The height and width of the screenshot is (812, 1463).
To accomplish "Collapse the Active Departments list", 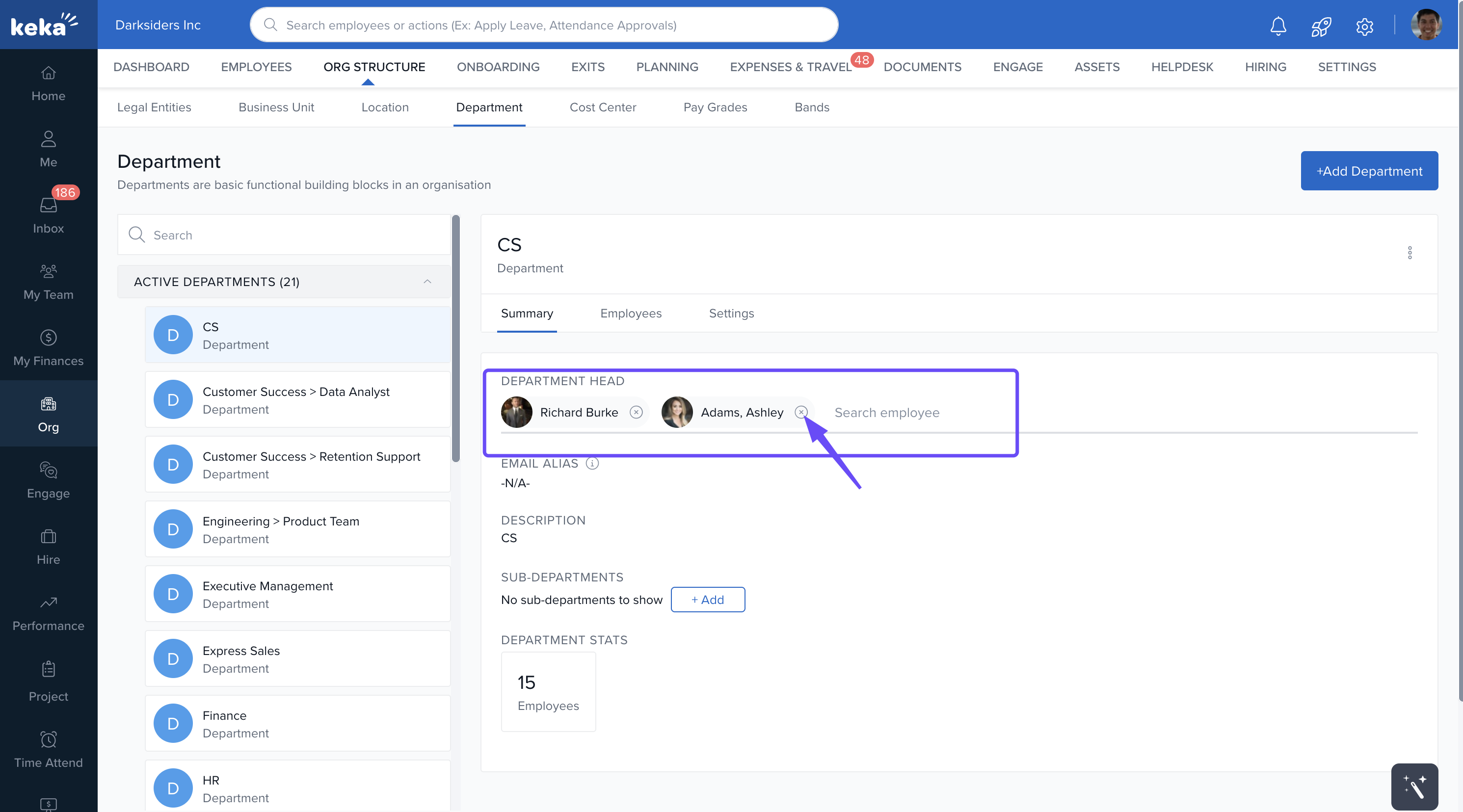I will pos(427,282).
